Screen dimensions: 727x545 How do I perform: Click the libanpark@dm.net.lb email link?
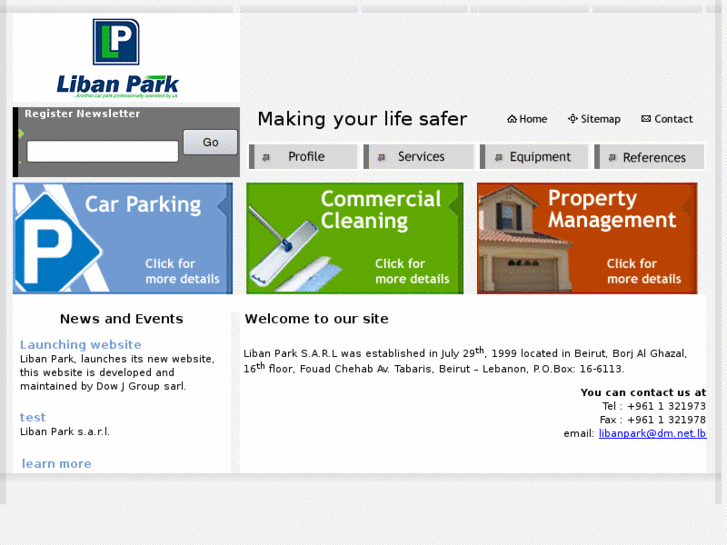(652, 434)
